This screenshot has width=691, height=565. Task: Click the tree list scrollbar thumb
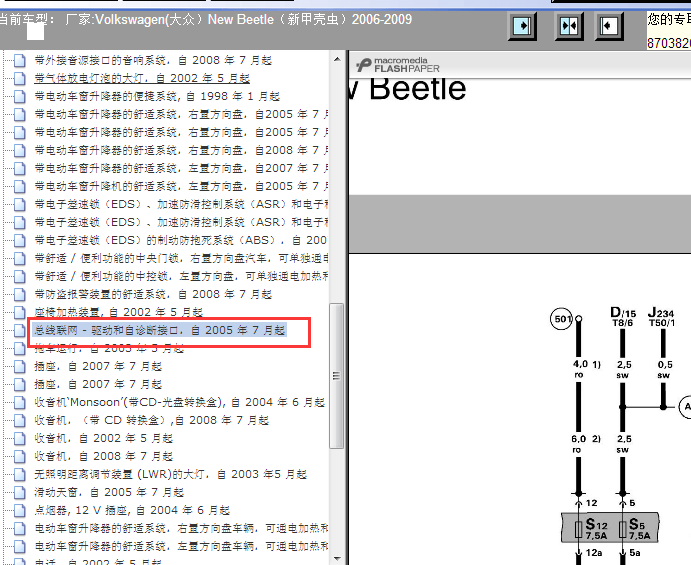click(x=337, y=375)
